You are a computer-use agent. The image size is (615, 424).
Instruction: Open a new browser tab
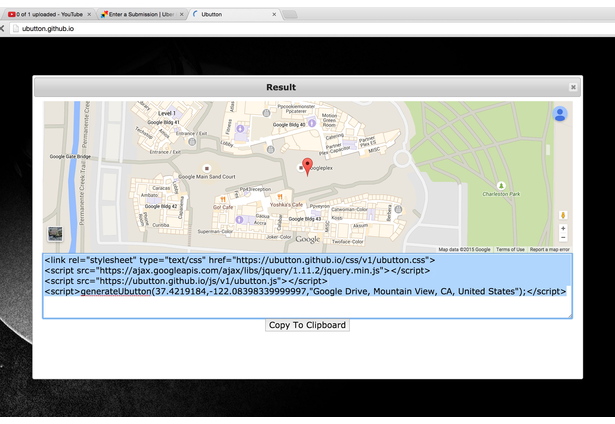point(290,15)
